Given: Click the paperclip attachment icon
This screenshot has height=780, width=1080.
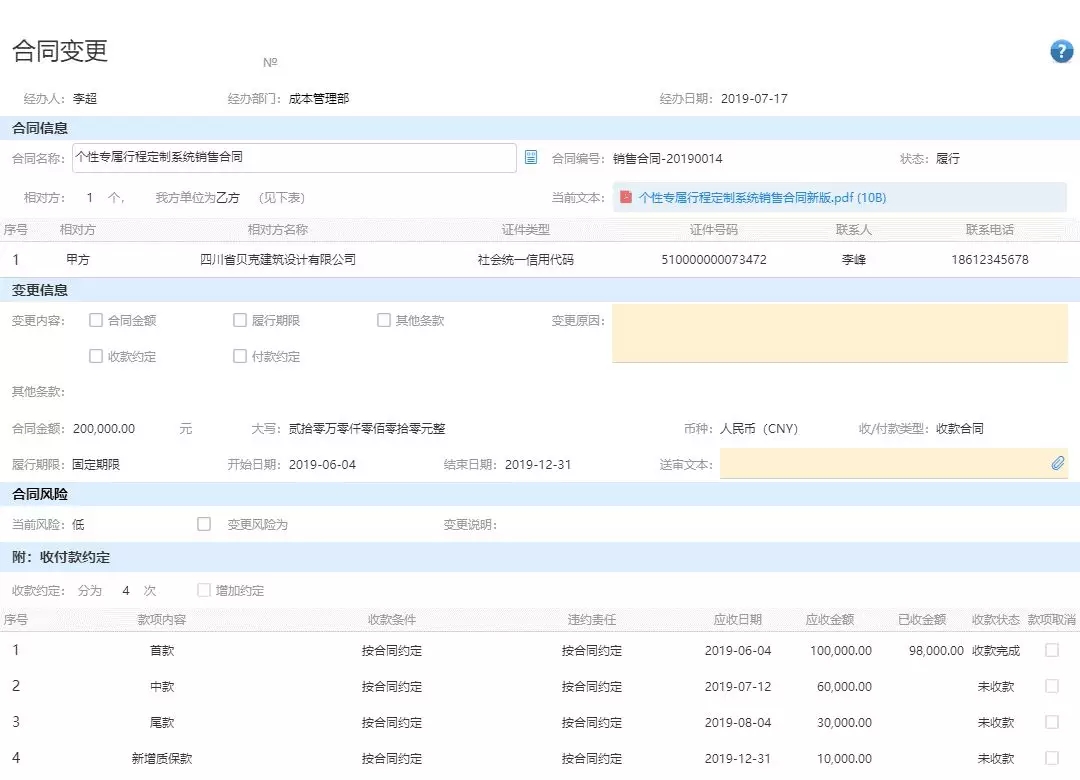Looking at the screenshot, I should click(1057, 464).
